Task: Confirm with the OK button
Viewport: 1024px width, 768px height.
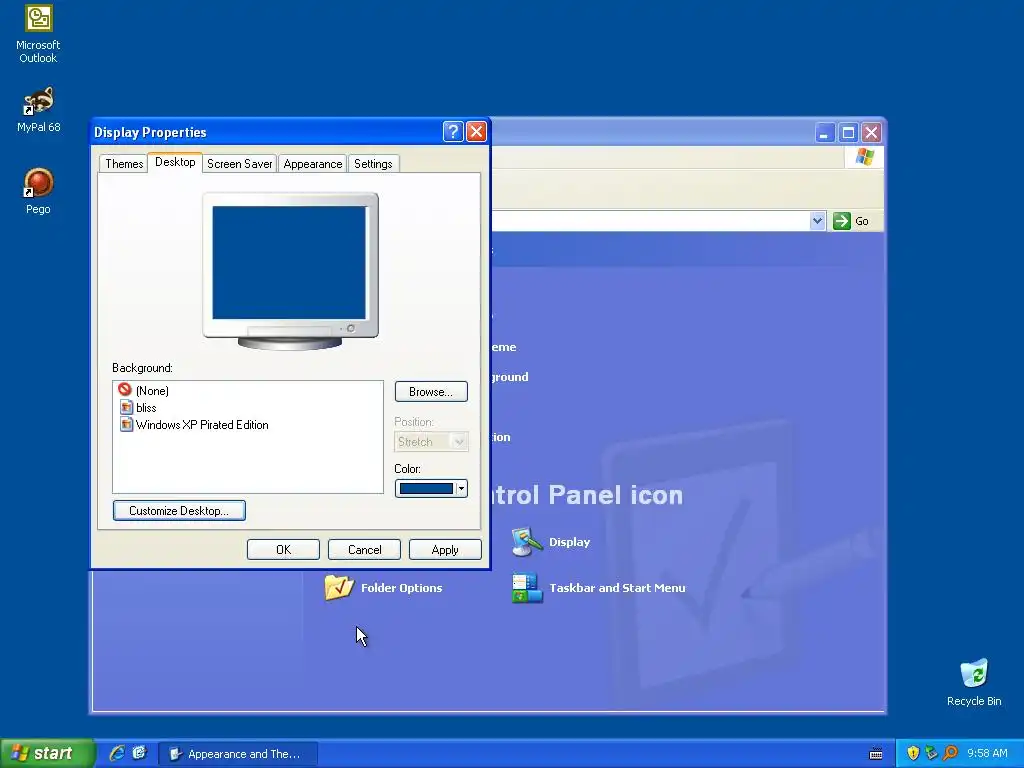Action: point(283,550)
